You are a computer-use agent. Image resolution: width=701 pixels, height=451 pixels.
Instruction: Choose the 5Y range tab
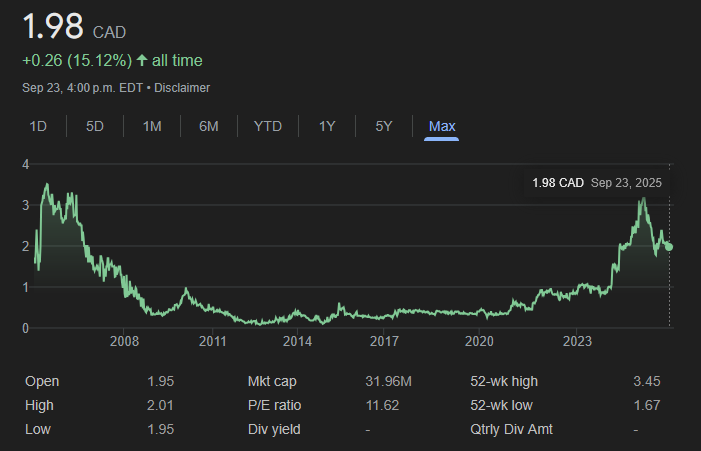point(384,126)
